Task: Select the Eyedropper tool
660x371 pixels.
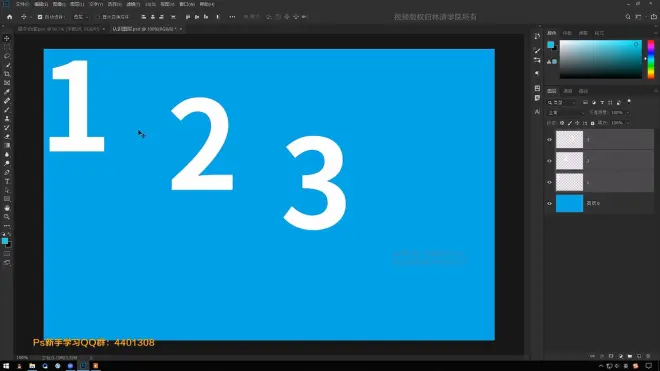Action: point(7,92)
